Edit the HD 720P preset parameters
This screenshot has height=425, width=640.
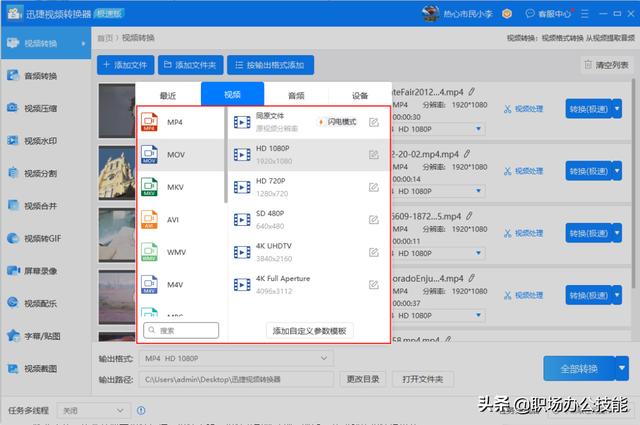pyautogui.click(x=373, y=187)
